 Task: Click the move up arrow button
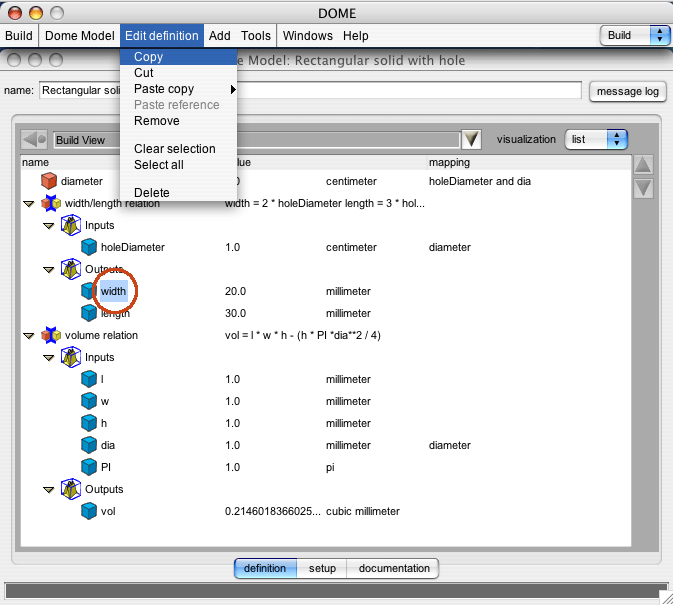pyautogui.click(x=643, y=165)
